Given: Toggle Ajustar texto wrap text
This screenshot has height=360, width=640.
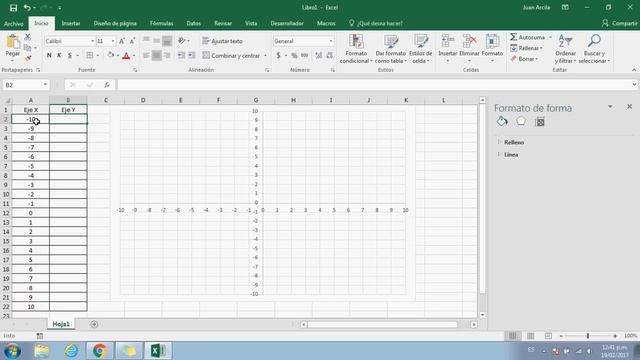Looking at the screenshot, I should tap(222, 41).
